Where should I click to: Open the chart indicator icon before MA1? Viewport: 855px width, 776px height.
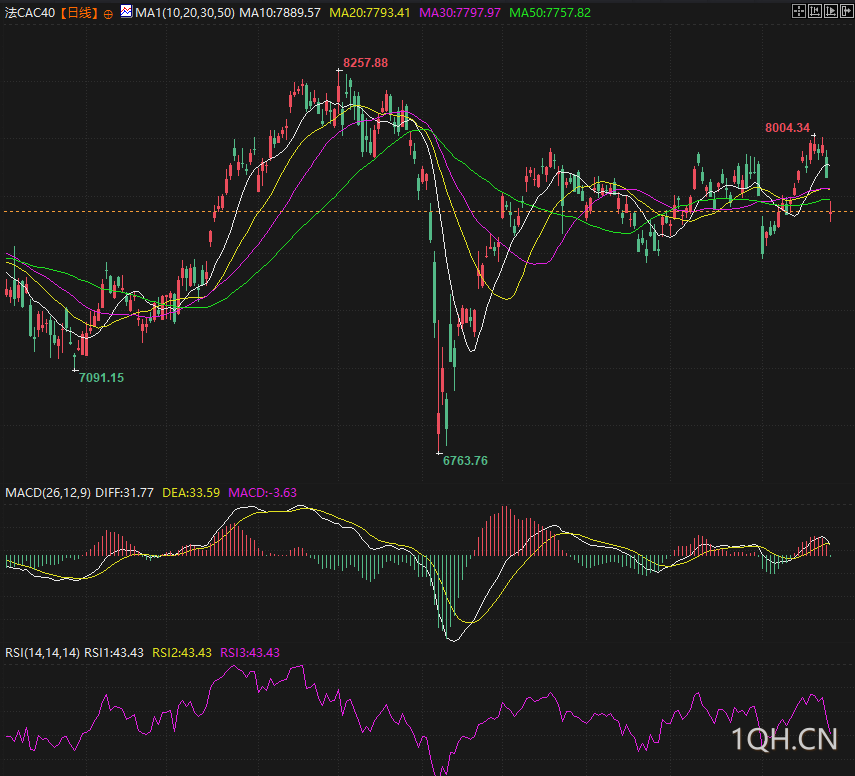pyautogui.click(x=125, y=13)
